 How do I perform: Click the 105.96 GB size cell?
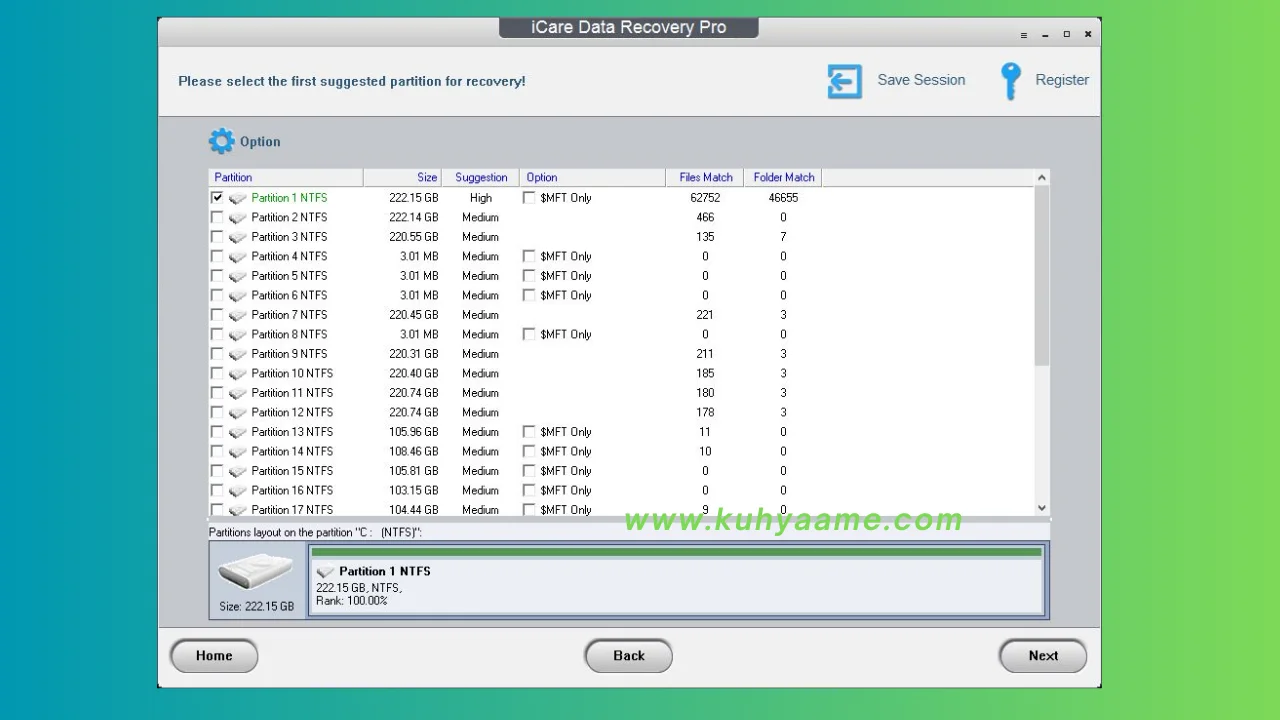coord(414,432)
